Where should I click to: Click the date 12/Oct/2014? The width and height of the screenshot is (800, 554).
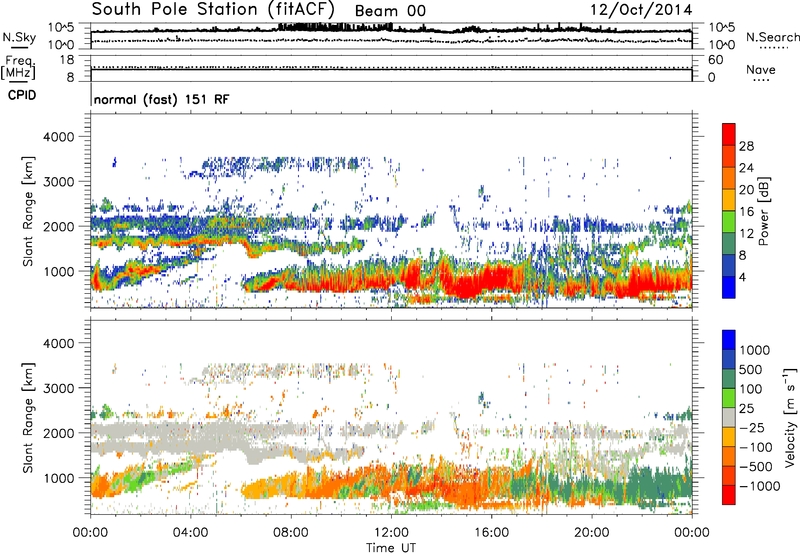(x=641, y=10)
